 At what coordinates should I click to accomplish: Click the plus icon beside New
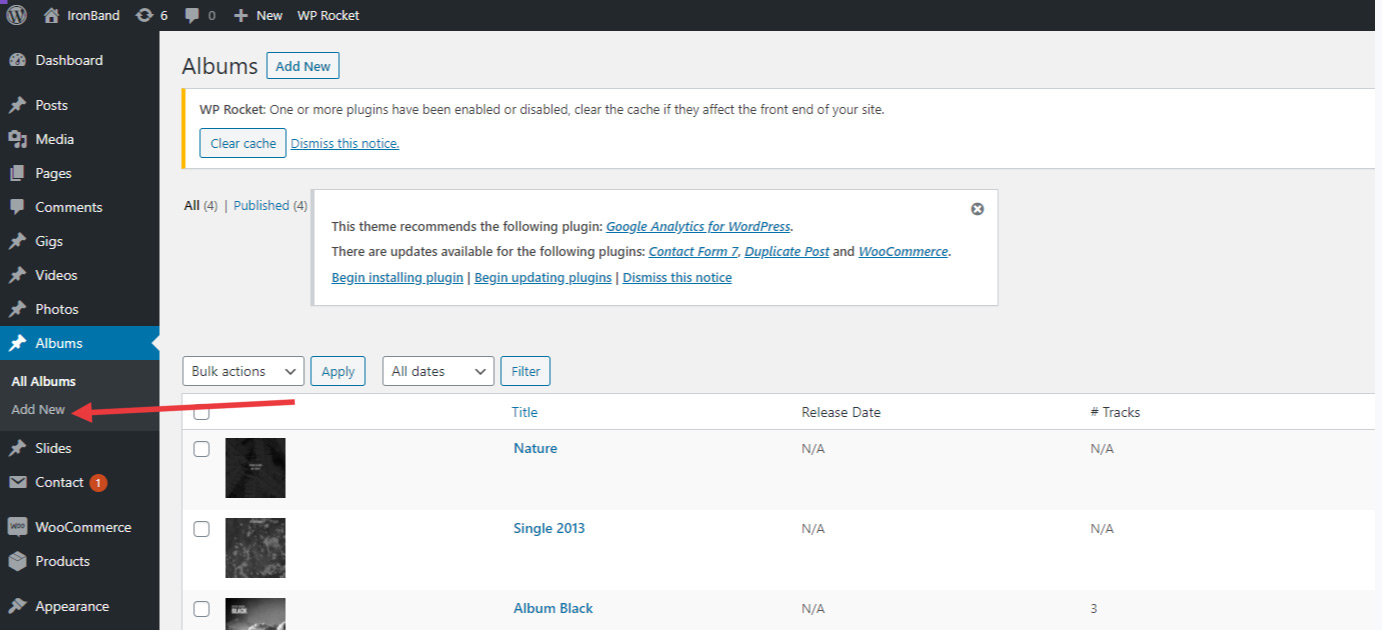coord(241,15)
